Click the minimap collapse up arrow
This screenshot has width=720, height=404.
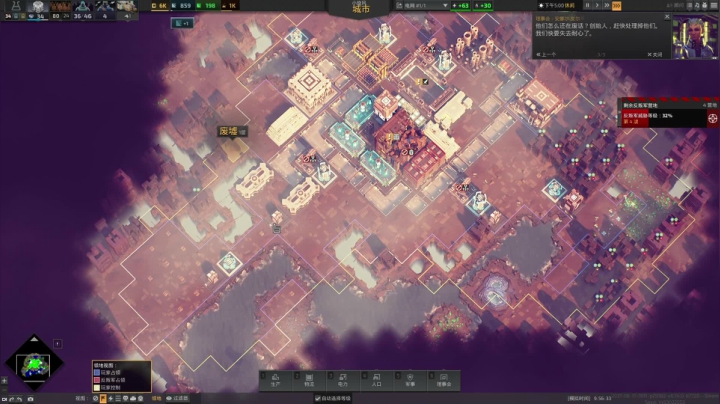click(34, 339)
